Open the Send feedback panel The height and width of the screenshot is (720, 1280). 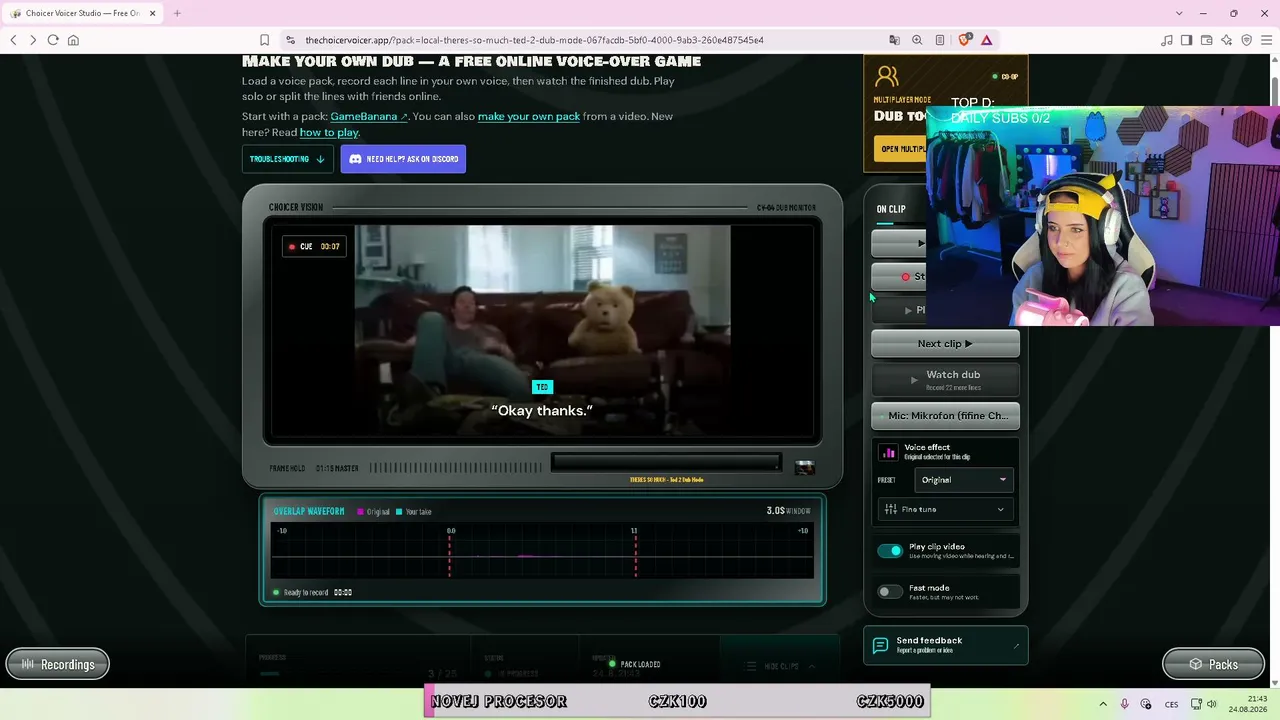946,645
